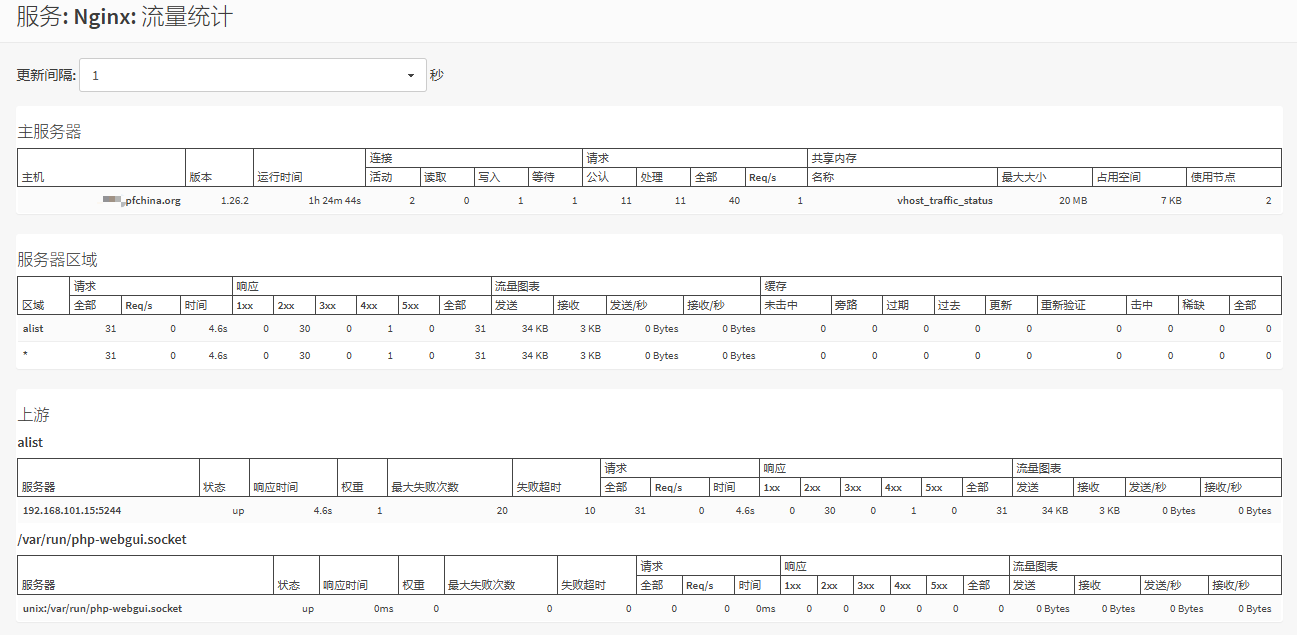Screen dimensions: 1297x635
Task: Select the Nginx version 1.26.2 value
Action: click(x=234, y=201)
